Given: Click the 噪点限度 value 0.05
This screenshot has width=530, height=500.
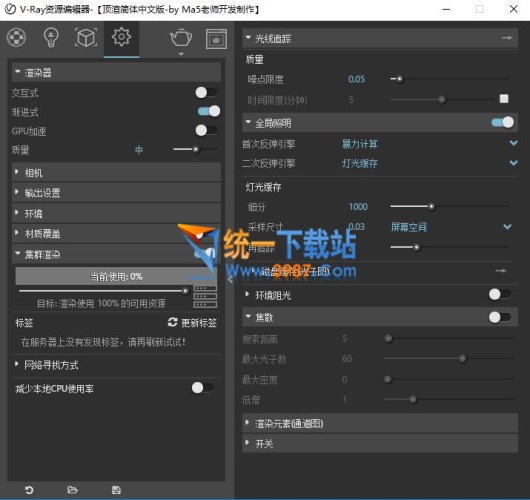Looking at the screenshot, I should 357,79.
